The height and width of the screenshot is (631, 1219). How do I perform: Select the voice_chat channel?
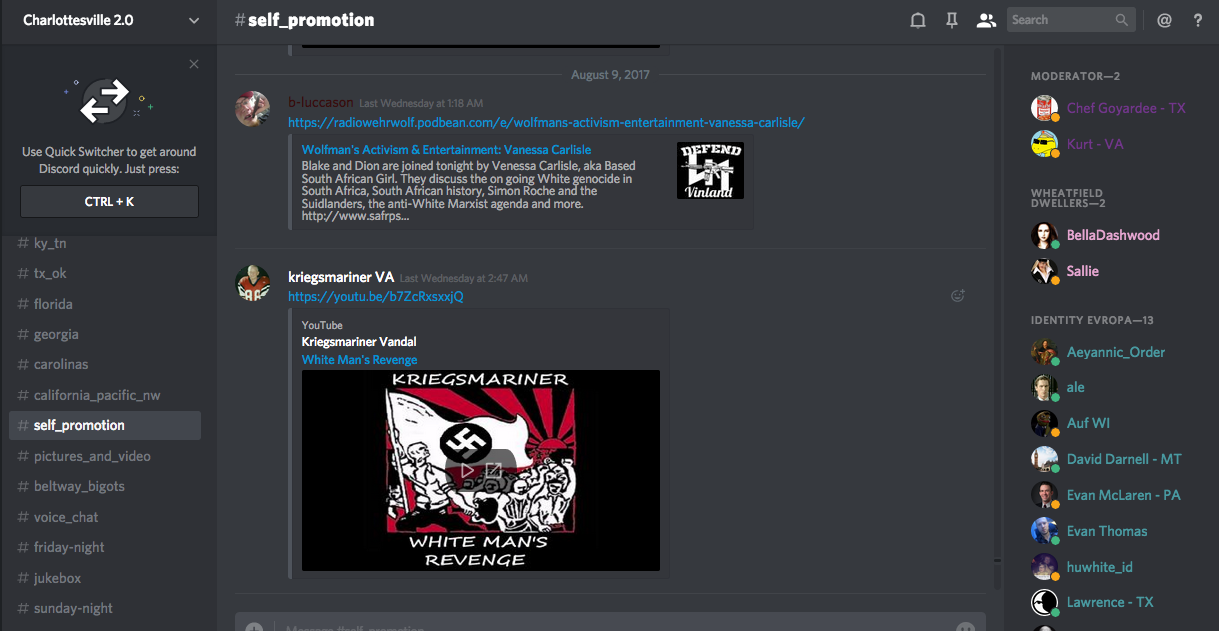tap(66, 517)
